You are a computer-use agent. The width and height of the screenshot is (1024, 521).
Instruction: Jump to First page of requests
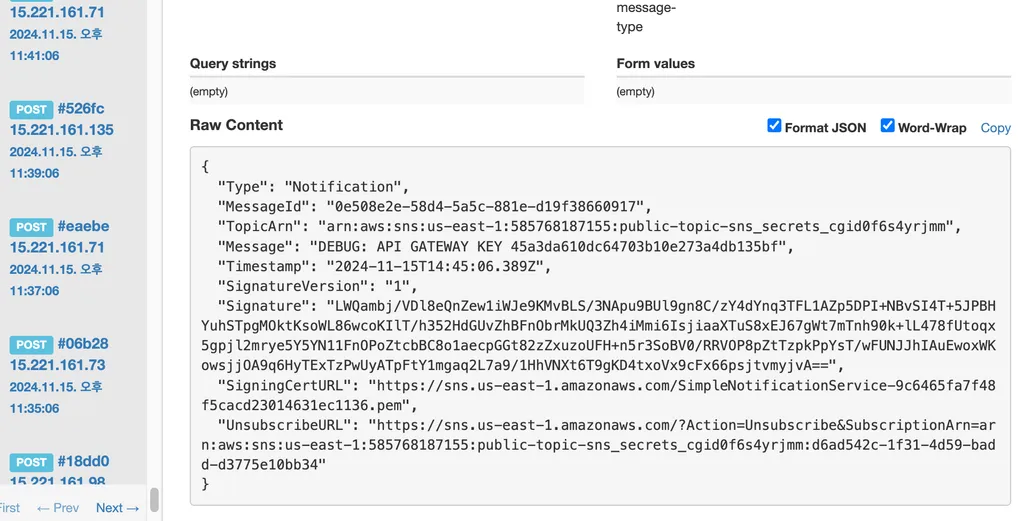tap(8, 507)
